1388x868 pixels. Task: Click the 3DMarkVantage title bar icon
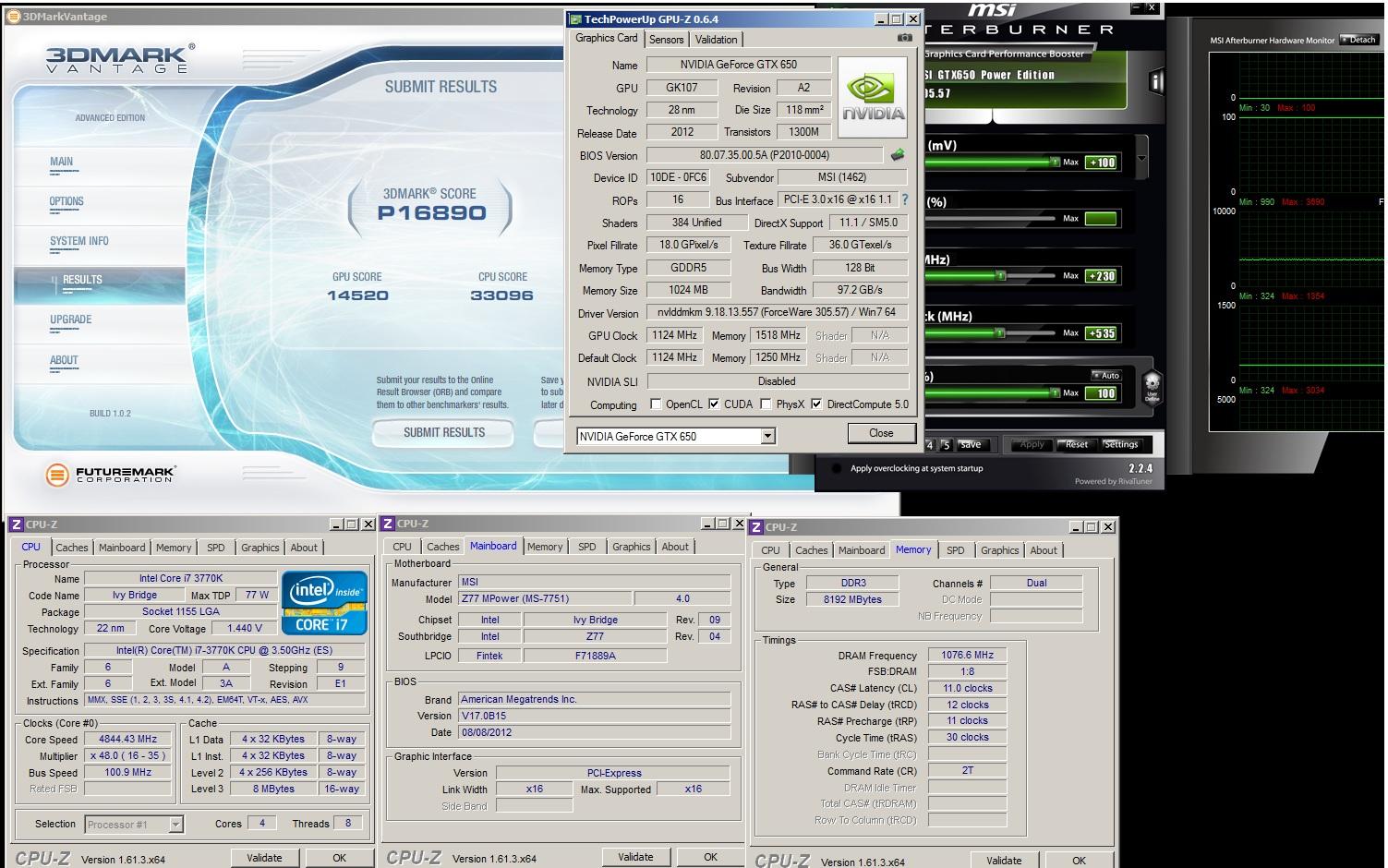click(14, 16)
